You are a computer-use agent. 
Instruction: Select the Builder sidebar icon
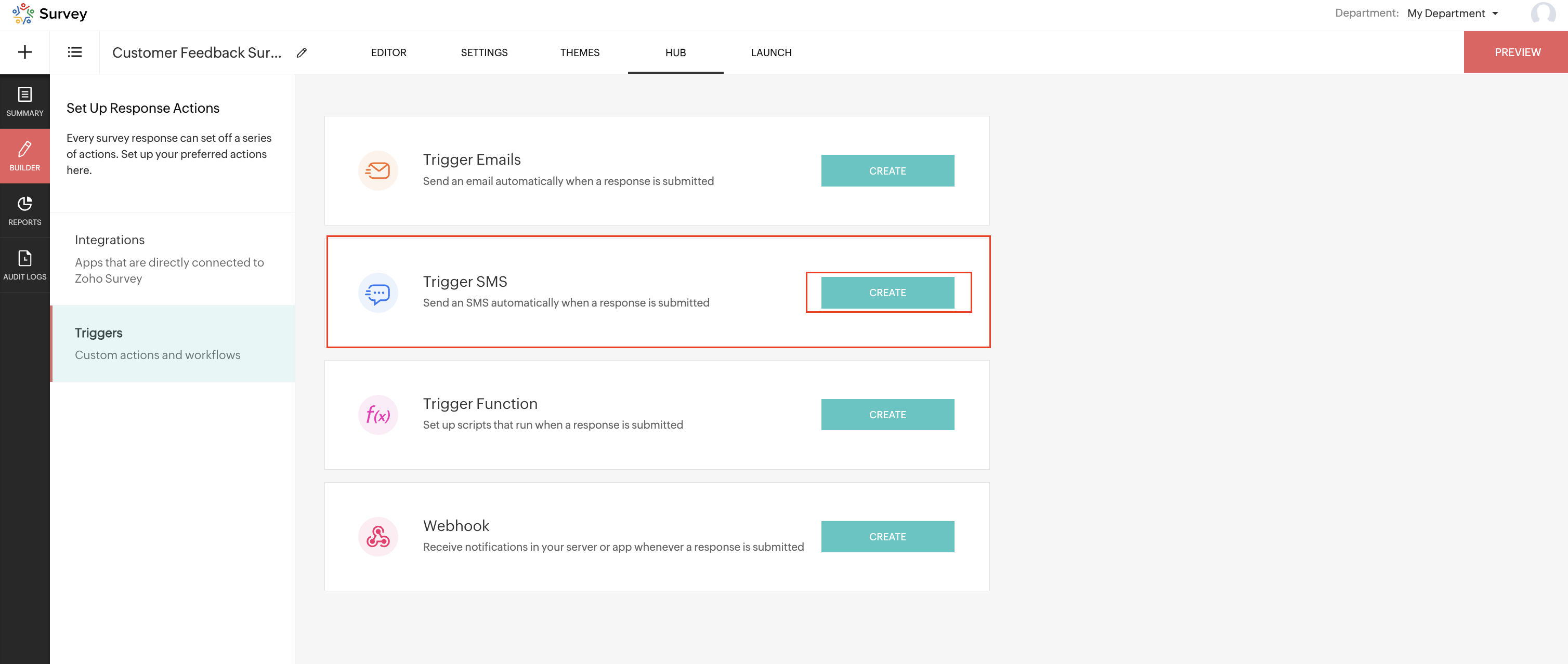pyautogui.click(x=25, y=156)
